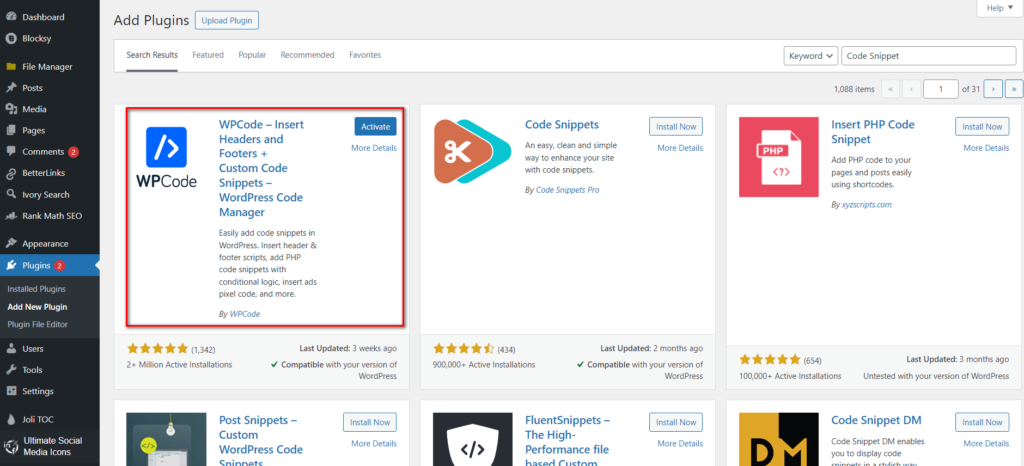The height and width of the screenshot is (466, 1024).
Task: Click the Settings sliders icon
Action: coord(10,391)
